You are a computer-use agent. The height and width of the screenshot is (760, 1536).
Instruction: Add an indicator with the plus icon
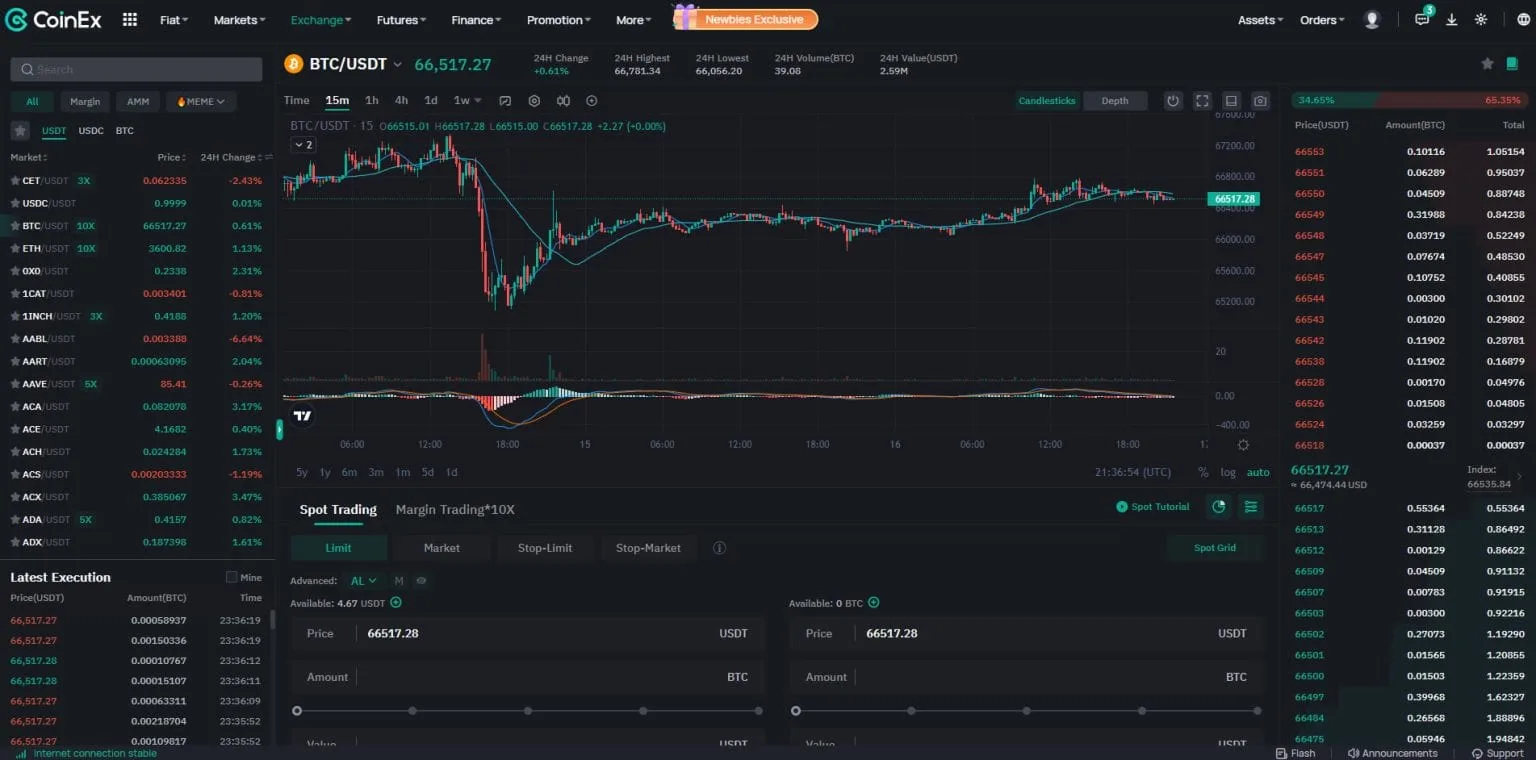[x=592, y=100]
